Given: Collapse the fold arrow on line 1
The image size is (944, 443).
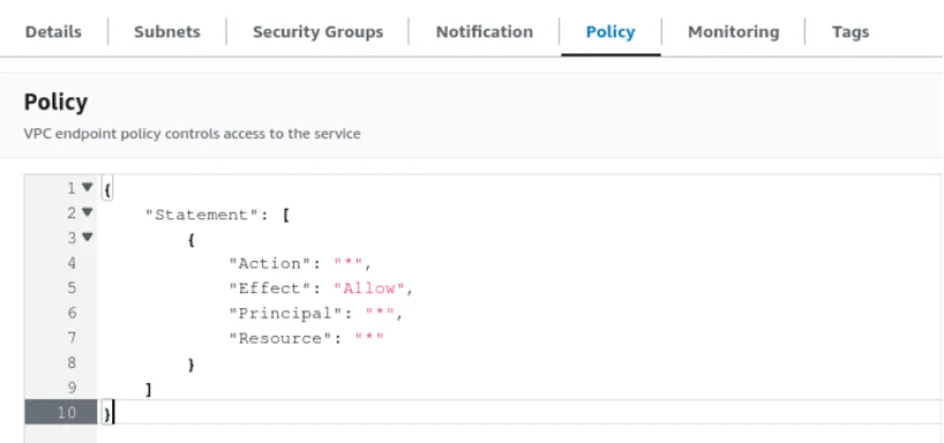Looking at the screenshot, I should (87, 188).
